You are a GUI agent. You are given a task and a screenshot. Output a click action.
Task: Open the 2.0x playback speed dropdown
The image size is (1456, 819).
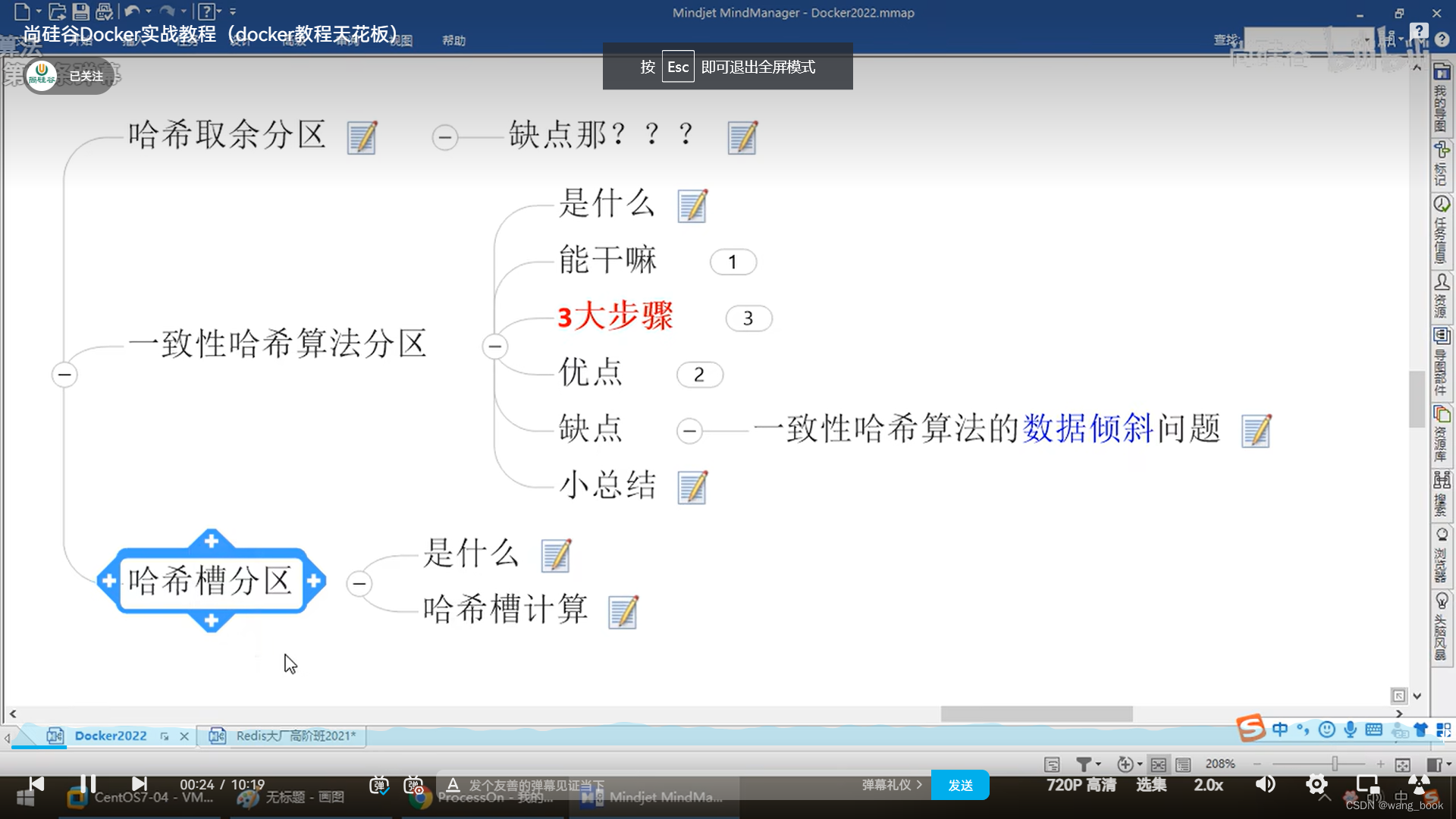[1209, 786]
